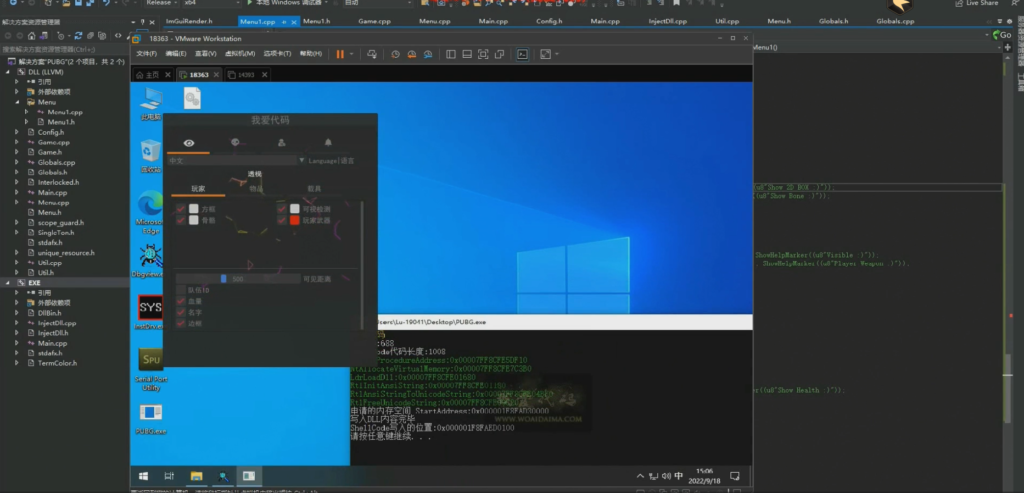The height and width of the screenshot is (493, 1024).
Task: Collapse the EXE project node
Action: pyautogui.click(x=9, y=283)
